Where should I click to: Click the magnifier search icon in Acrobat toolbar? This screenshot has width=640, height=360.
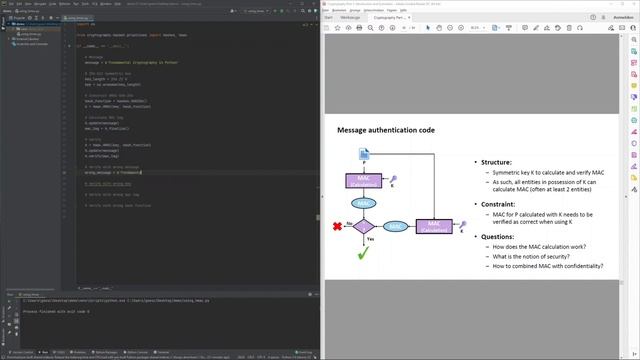[x=370, y=28]
